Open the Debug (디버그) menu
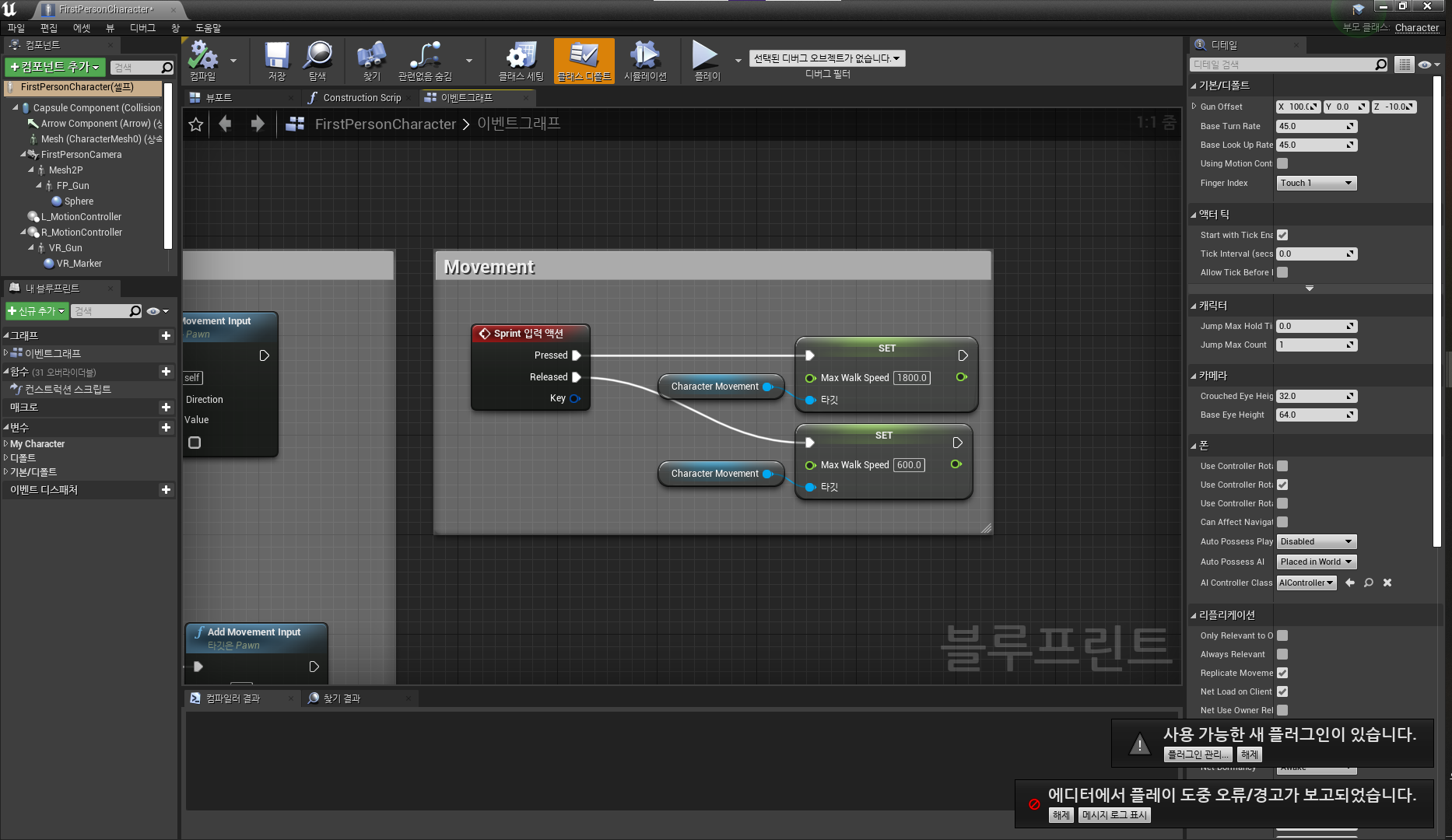1452x840 pixels. 142,28
